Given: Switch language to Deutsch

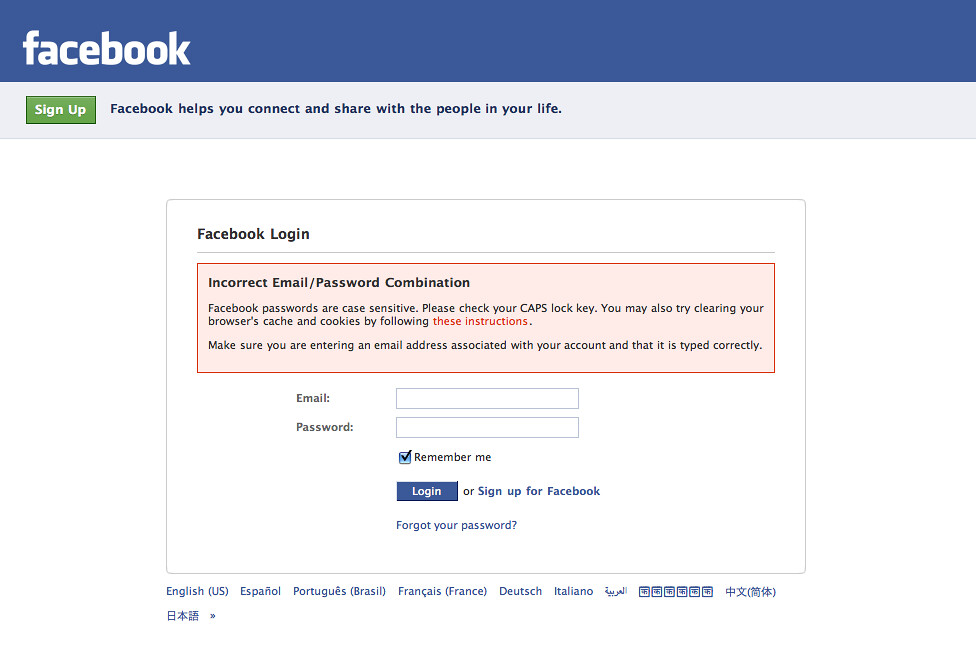Looking at the screenshot, I should (520, 591).
